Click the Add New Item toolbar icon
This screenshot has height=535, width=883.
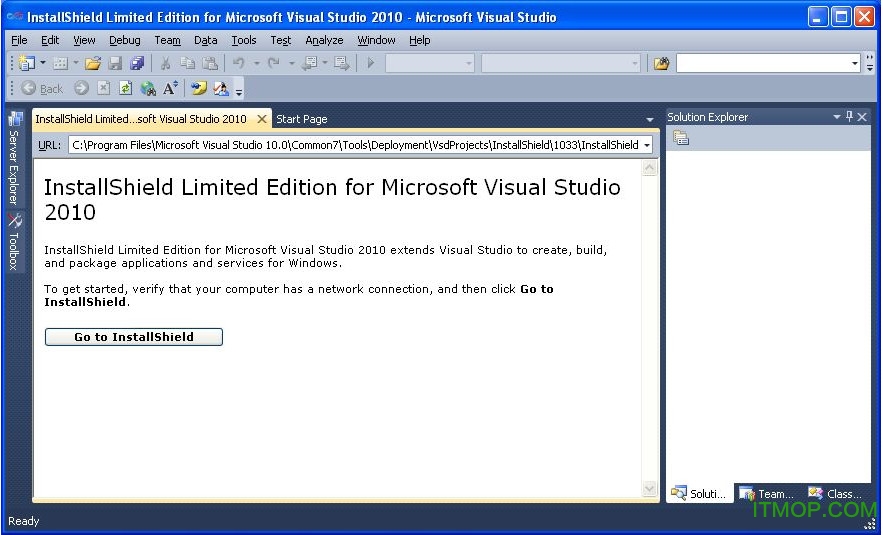(60, 63)
